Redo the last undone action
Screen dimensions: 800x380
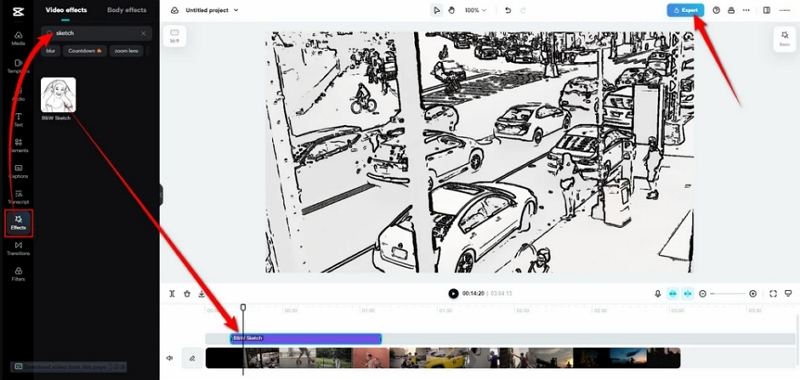point(523,10)
